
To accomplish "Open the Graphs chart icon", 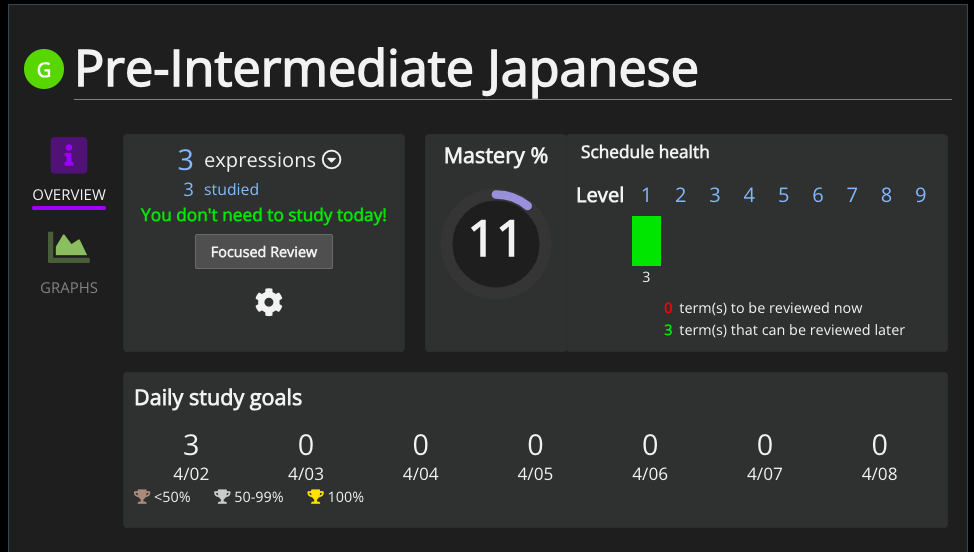I will [69, 248].
